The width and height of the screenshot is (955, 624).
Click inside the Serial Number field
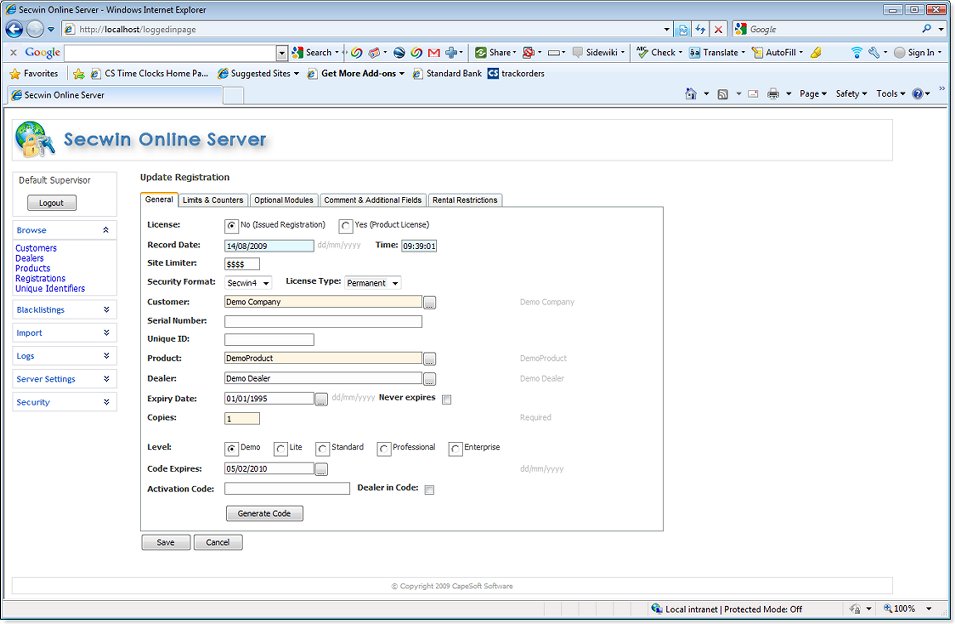[x=323, y=322]
